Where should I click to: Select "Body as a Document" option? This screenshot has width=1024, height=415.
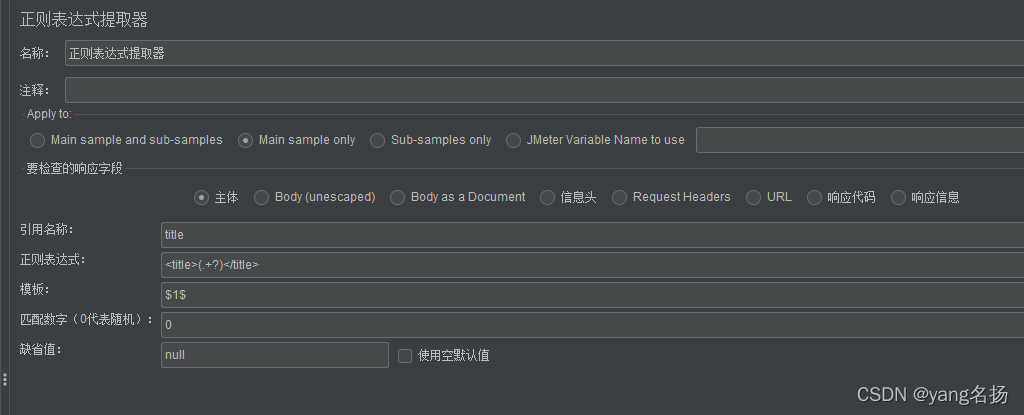pos(398,197)
